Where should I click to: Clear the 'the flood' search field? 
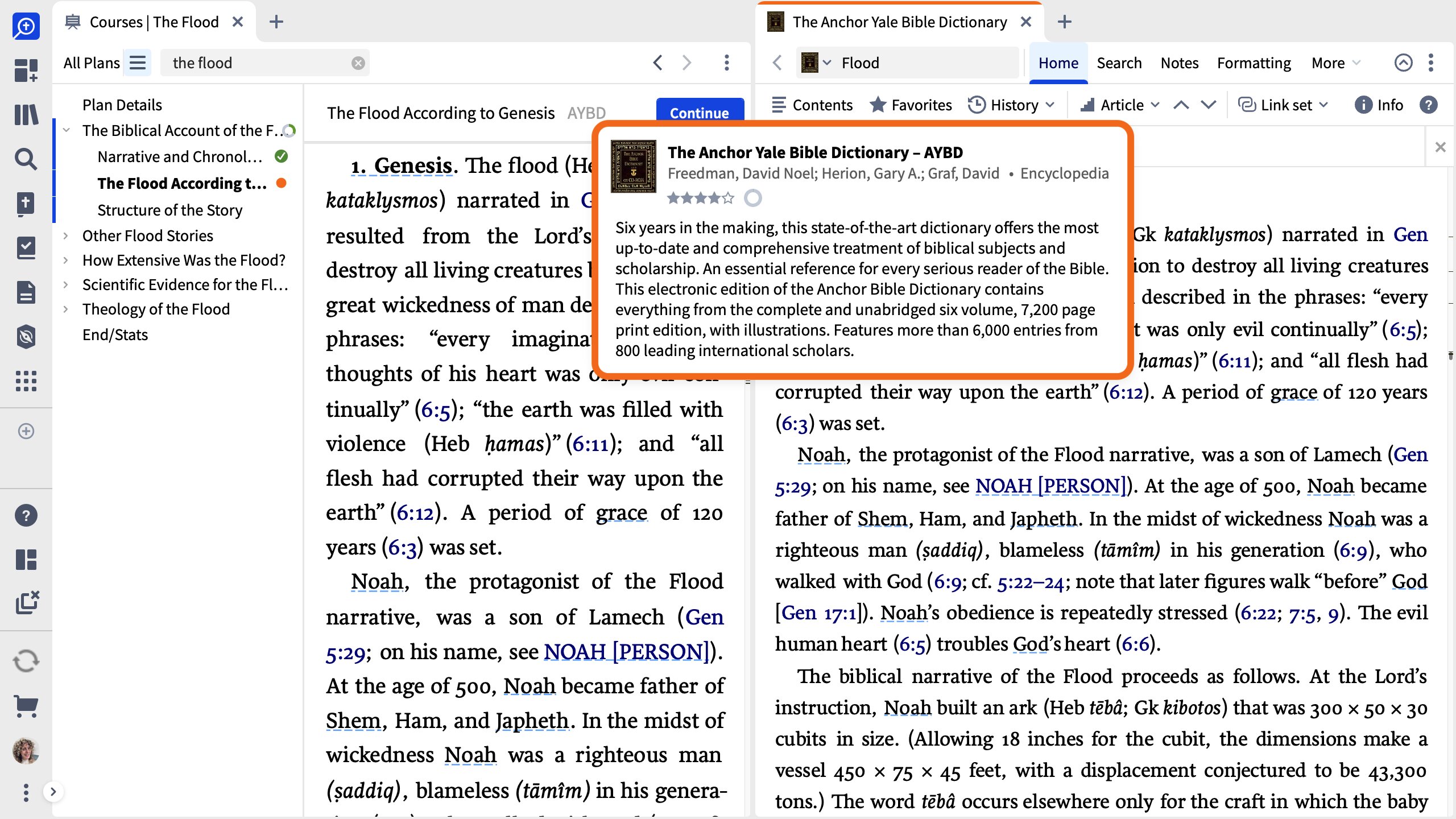click(358, 63)
